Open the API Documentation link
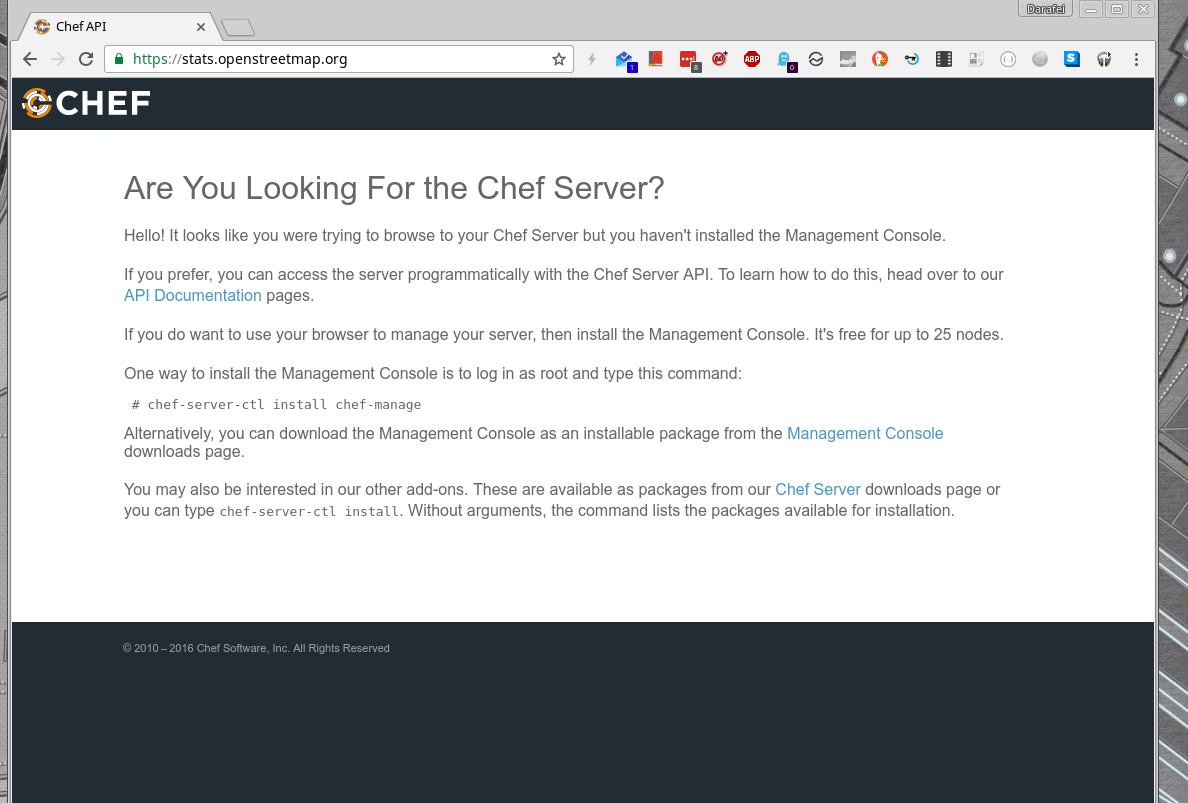This screenshot has width=1188, height=803. click(192, 295)
